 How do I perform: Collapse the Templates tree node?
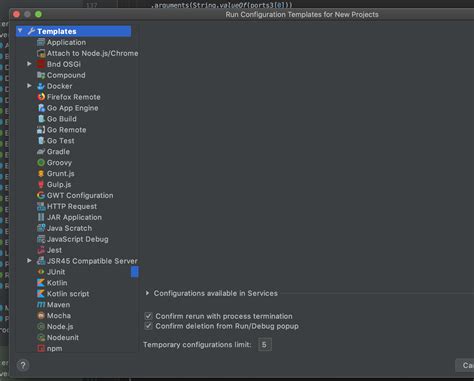click(20, 31)
